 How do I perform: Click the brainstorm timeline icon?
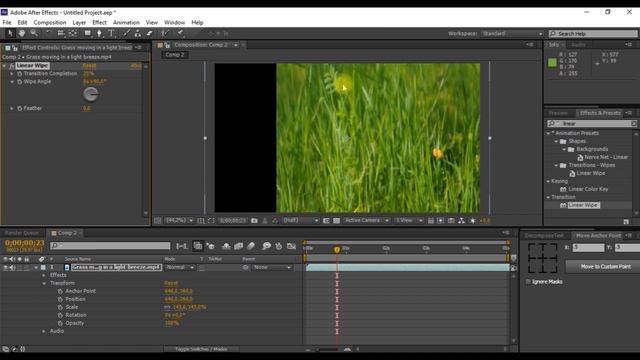[x=267, y=246]
